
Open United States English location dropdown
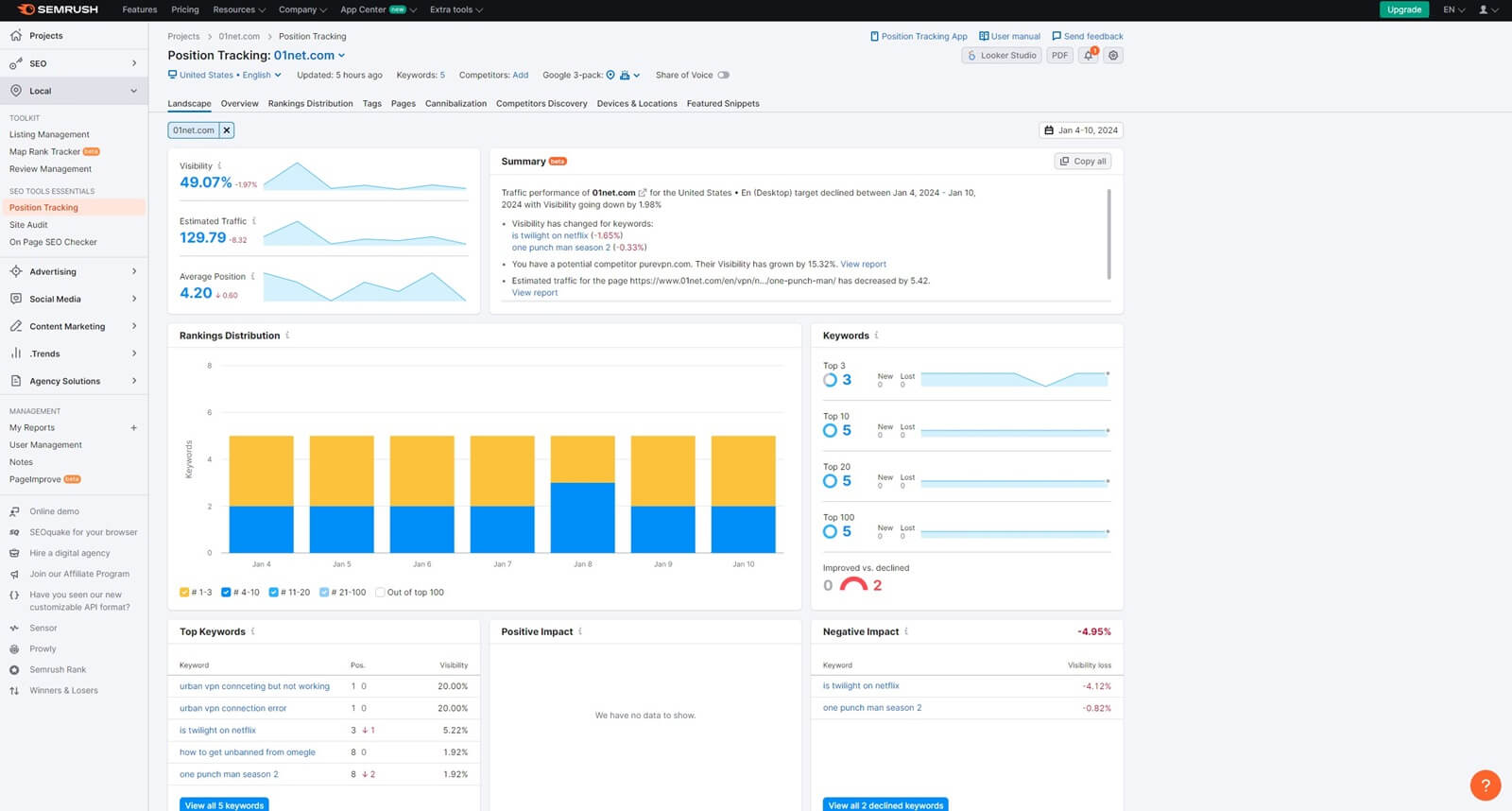[x=225, y=75]
